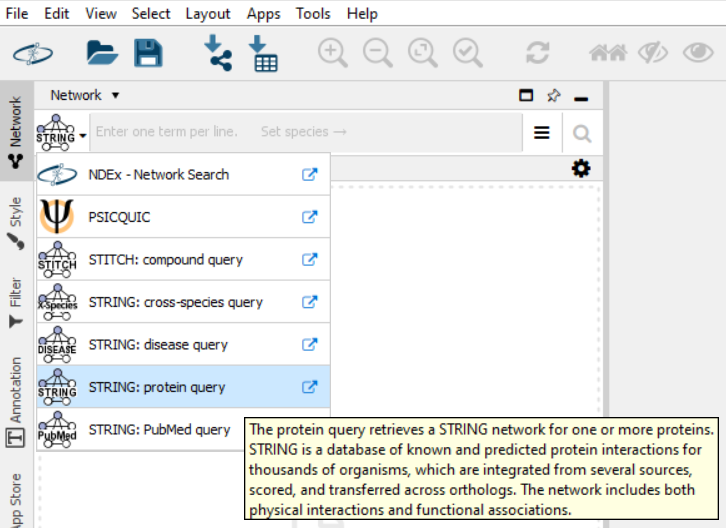
Task: Click the Cytoscape logo icon in the toolbar
Action: click(33, 54)
